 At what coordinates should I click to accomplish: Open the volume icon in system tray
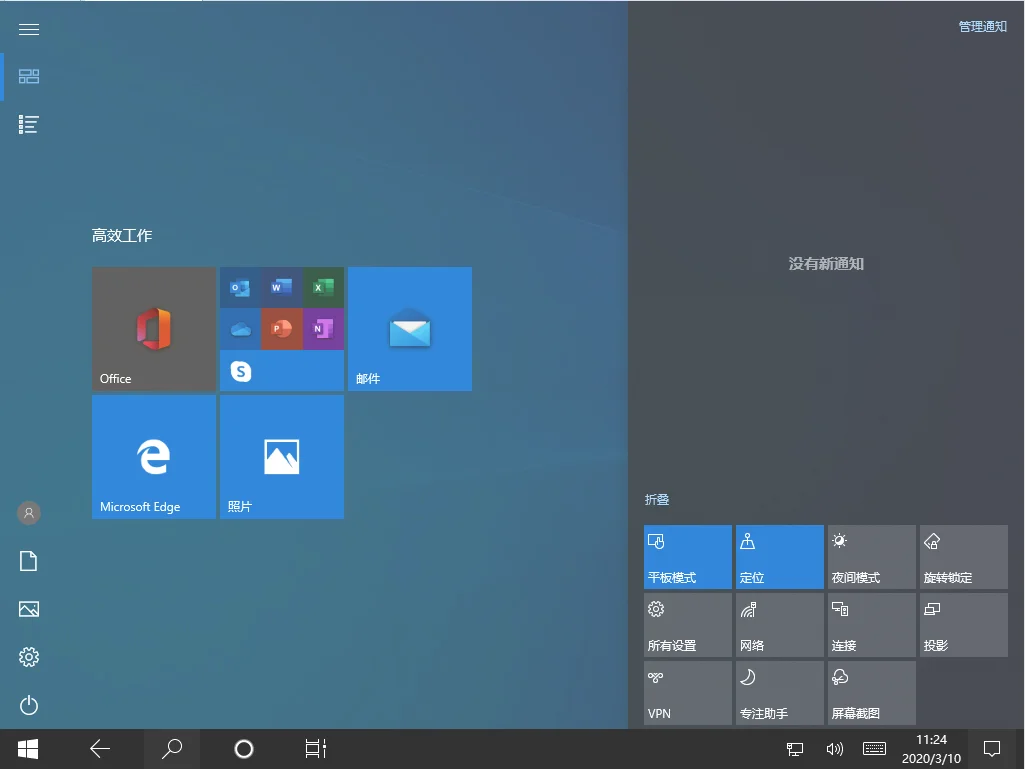coord(835,749)
